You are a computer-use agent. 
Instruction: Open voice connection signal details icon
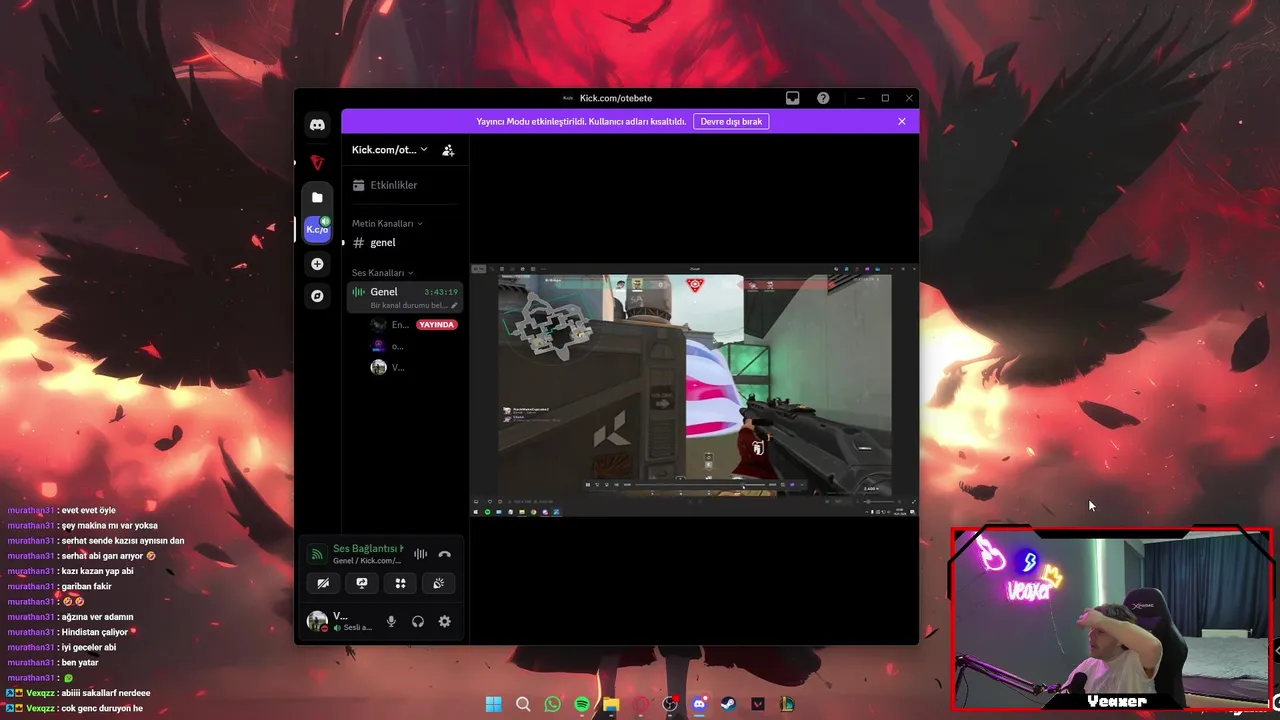pos(317,554)
